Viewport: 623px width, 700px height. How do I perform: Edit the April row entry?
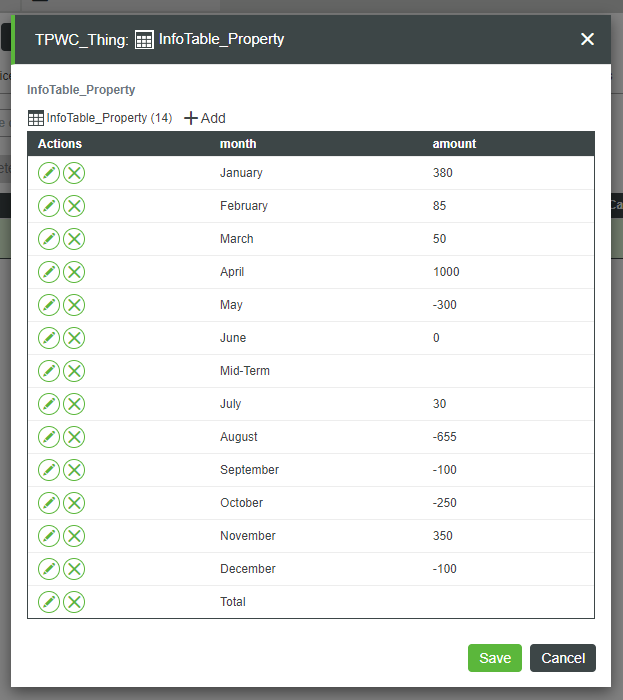49,272
